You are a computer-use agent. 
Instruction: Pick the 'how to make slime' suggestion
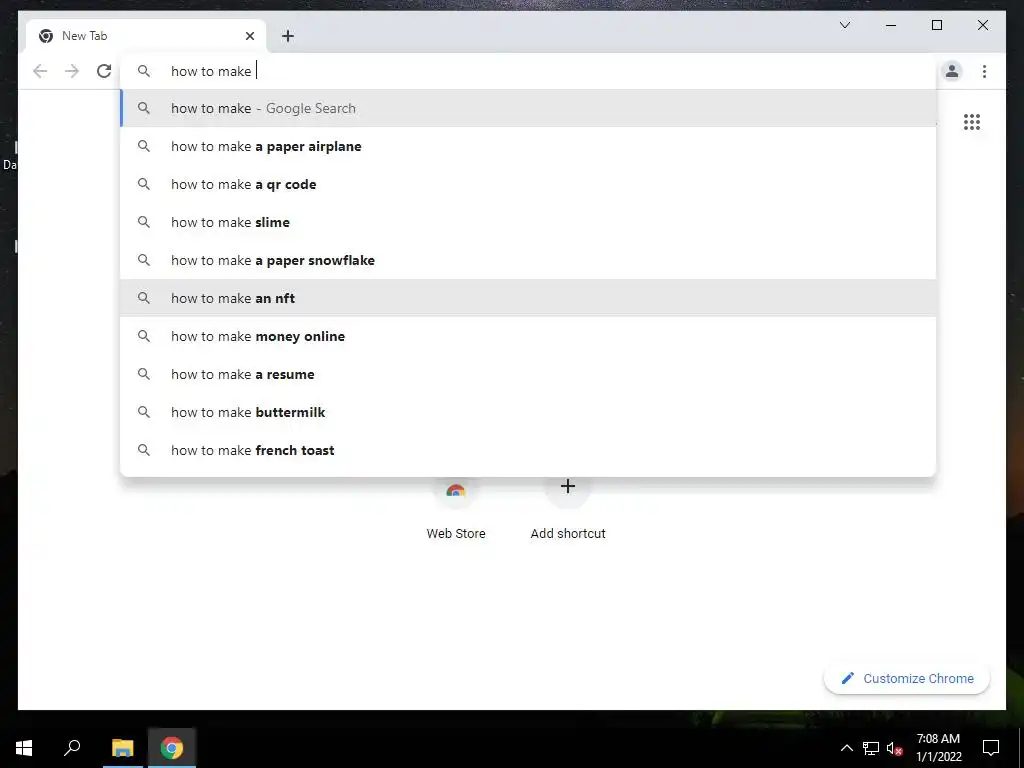click(528, 222)
